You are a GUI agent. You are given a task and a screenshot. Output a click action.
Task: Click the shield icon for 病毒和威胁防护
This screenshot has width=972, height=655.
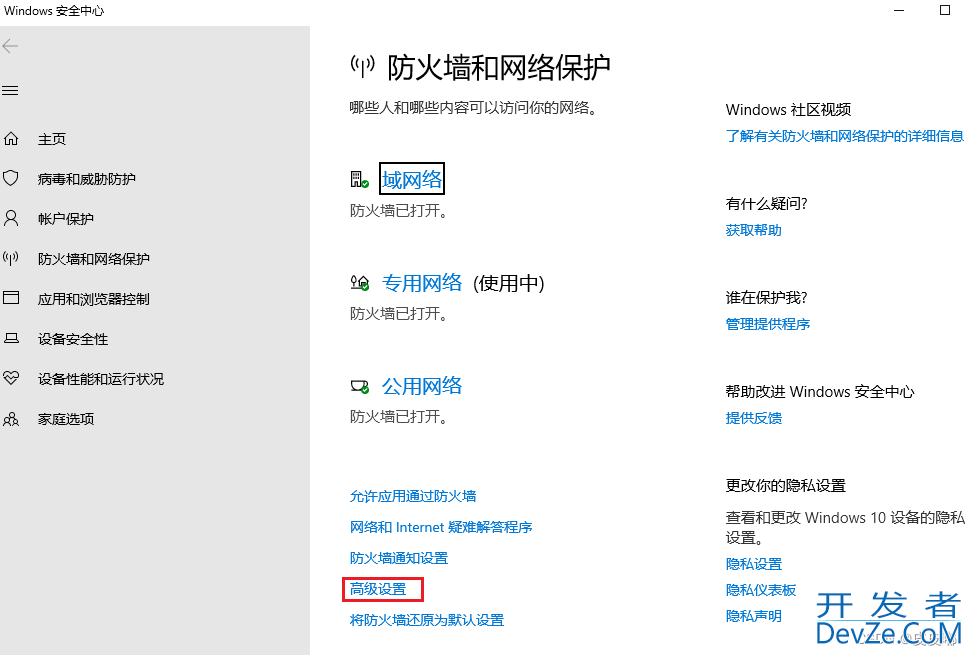(x=11, y=178)
